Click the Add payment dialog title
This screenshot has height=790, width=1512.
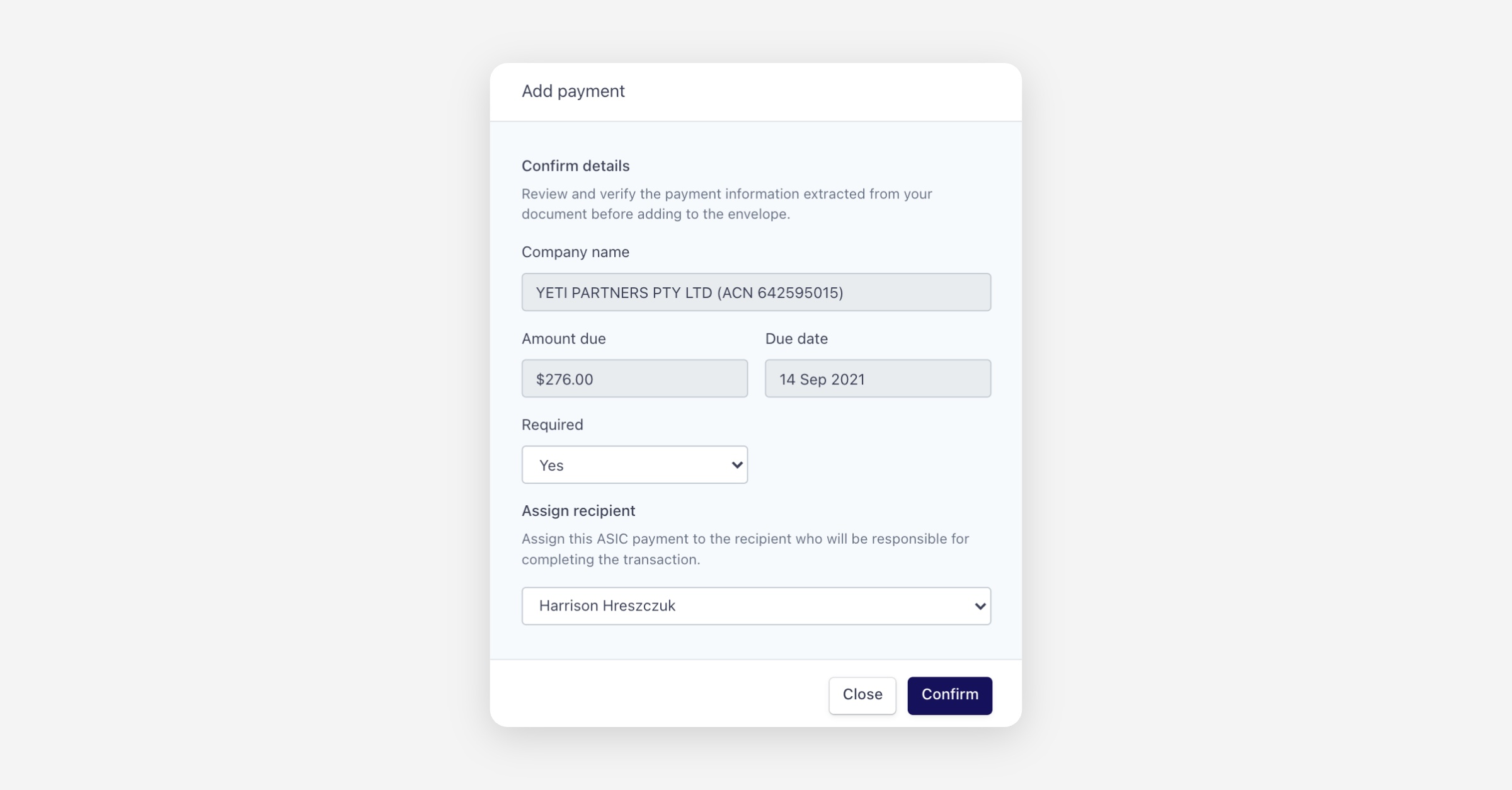[573, 91]
